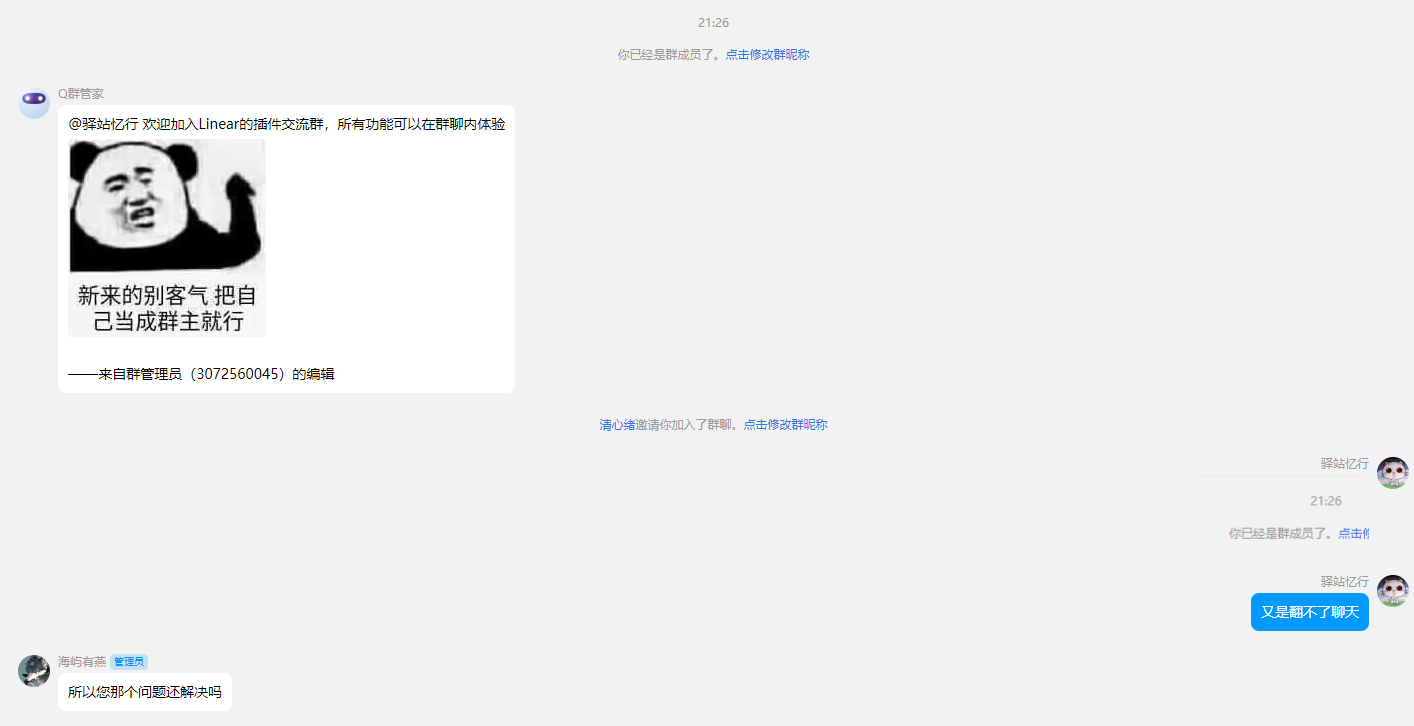This screenshot has width=1414, height=726.
Task: Click the 清心绪 inviter name link
Action: point(617,425)
